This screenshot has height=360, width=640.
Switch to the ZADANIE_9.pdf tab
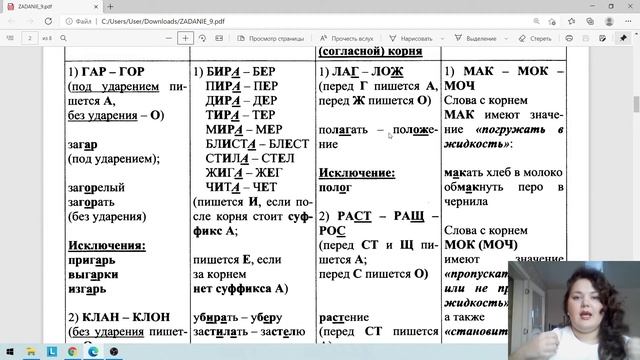[x=51, y=7]
